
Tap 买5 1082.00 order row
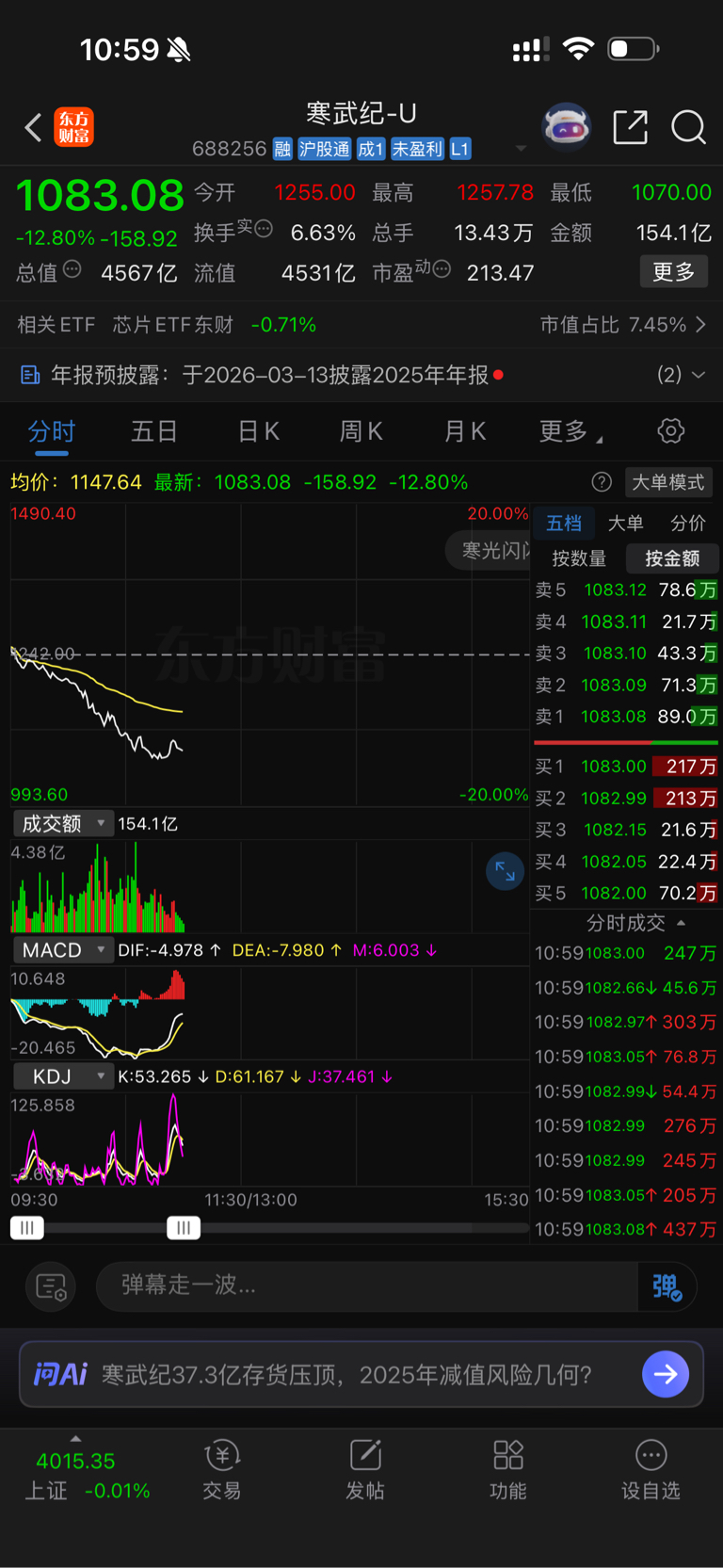tap(626, 893)
